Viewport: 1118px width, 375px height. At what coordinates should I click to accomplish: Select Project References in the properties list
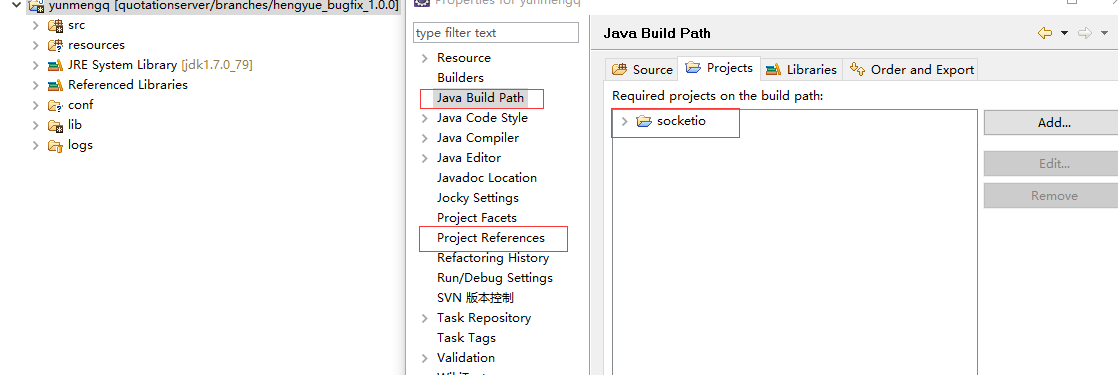tap(491, 238)
